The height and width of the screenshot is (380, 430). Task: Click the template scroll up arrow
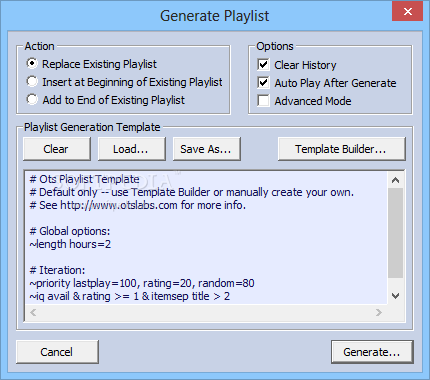pos(396,180)
